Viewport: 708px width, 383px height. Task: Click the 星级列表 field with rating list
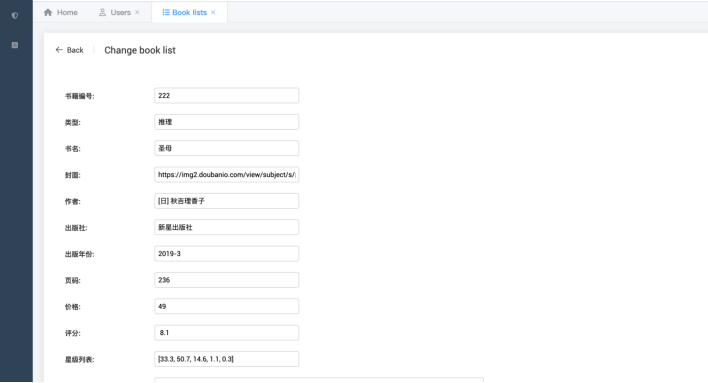pos(227,359)
